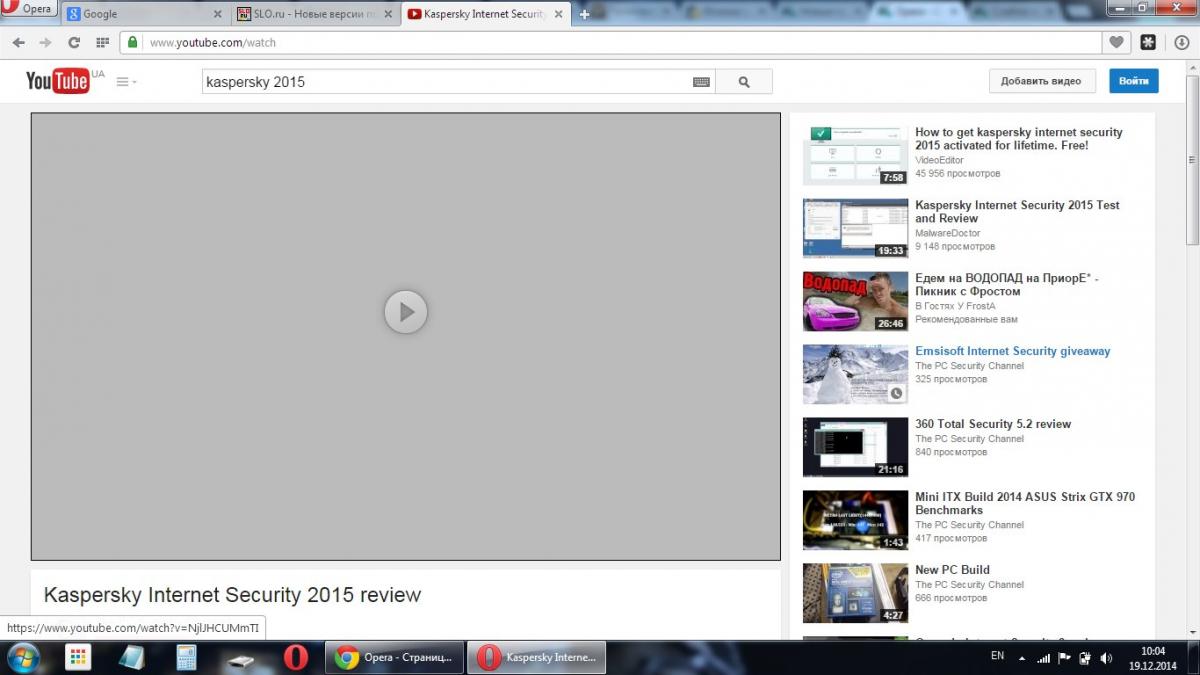Go back to the previous page
The image size is (1200, 675).
point(18,43)
